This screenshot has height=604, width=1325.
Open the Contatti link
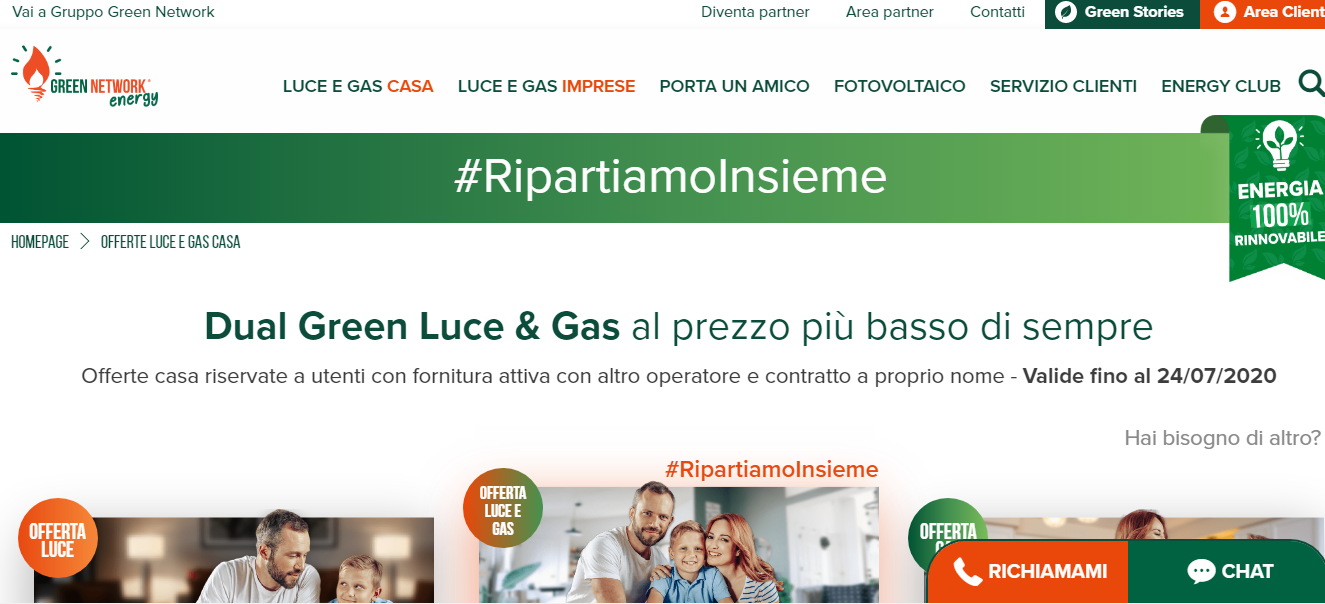997,12
